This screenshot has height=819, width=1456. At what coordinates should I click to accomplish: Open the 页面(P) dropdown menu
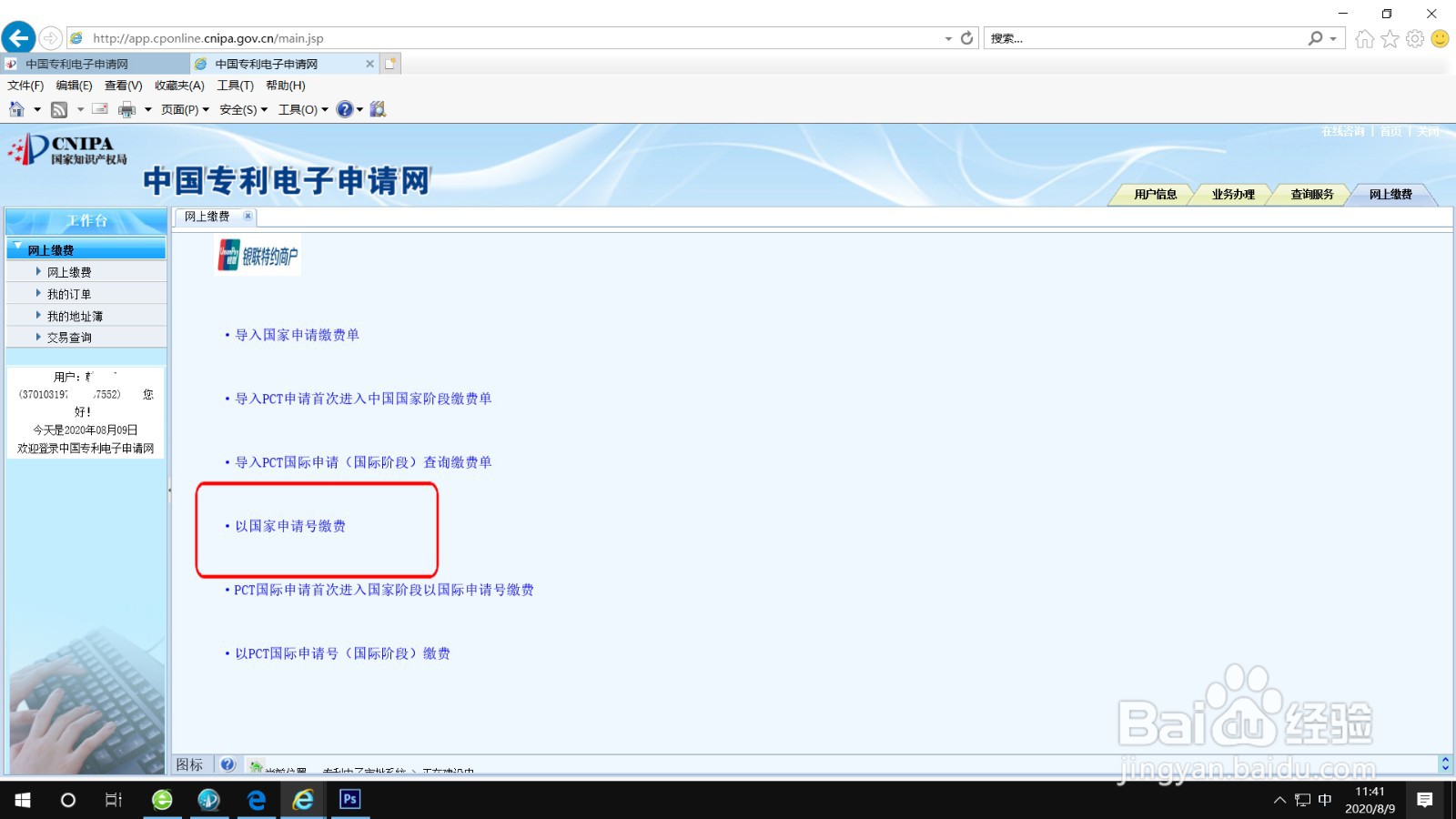(185, 109)
